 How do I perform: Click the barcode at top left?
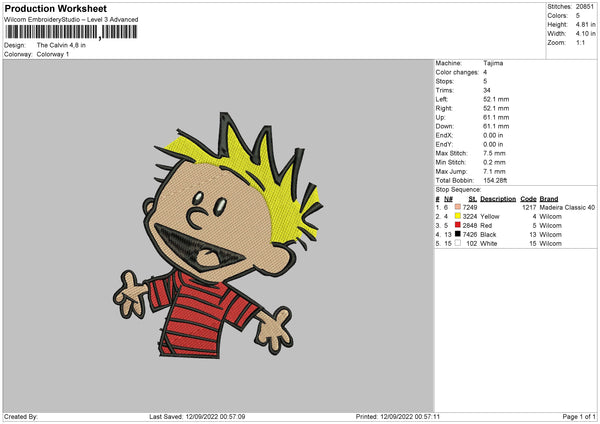72,32
